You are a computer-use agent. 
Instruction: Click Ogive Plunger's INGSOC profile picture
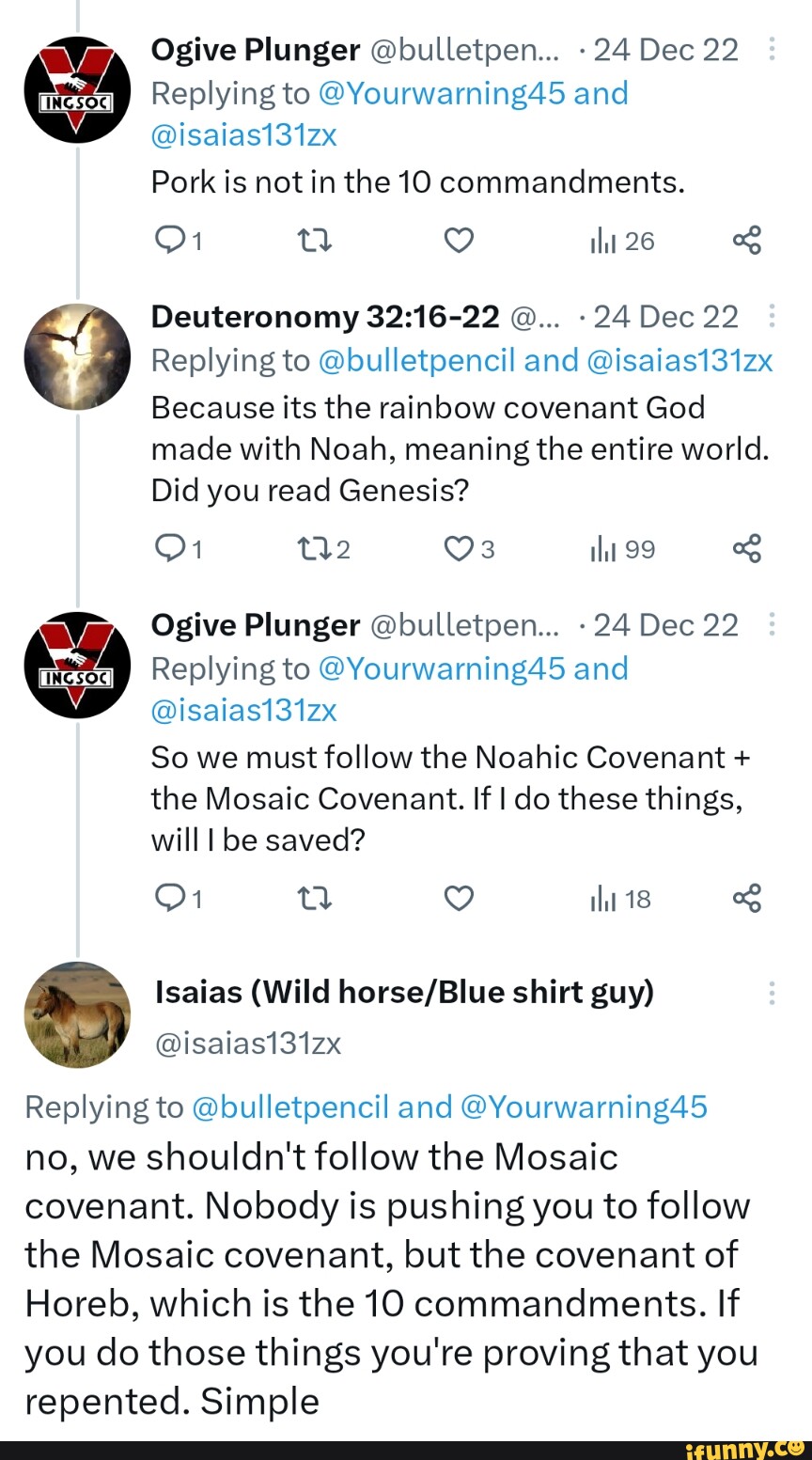pyautogui.click(x=77, y=89)
